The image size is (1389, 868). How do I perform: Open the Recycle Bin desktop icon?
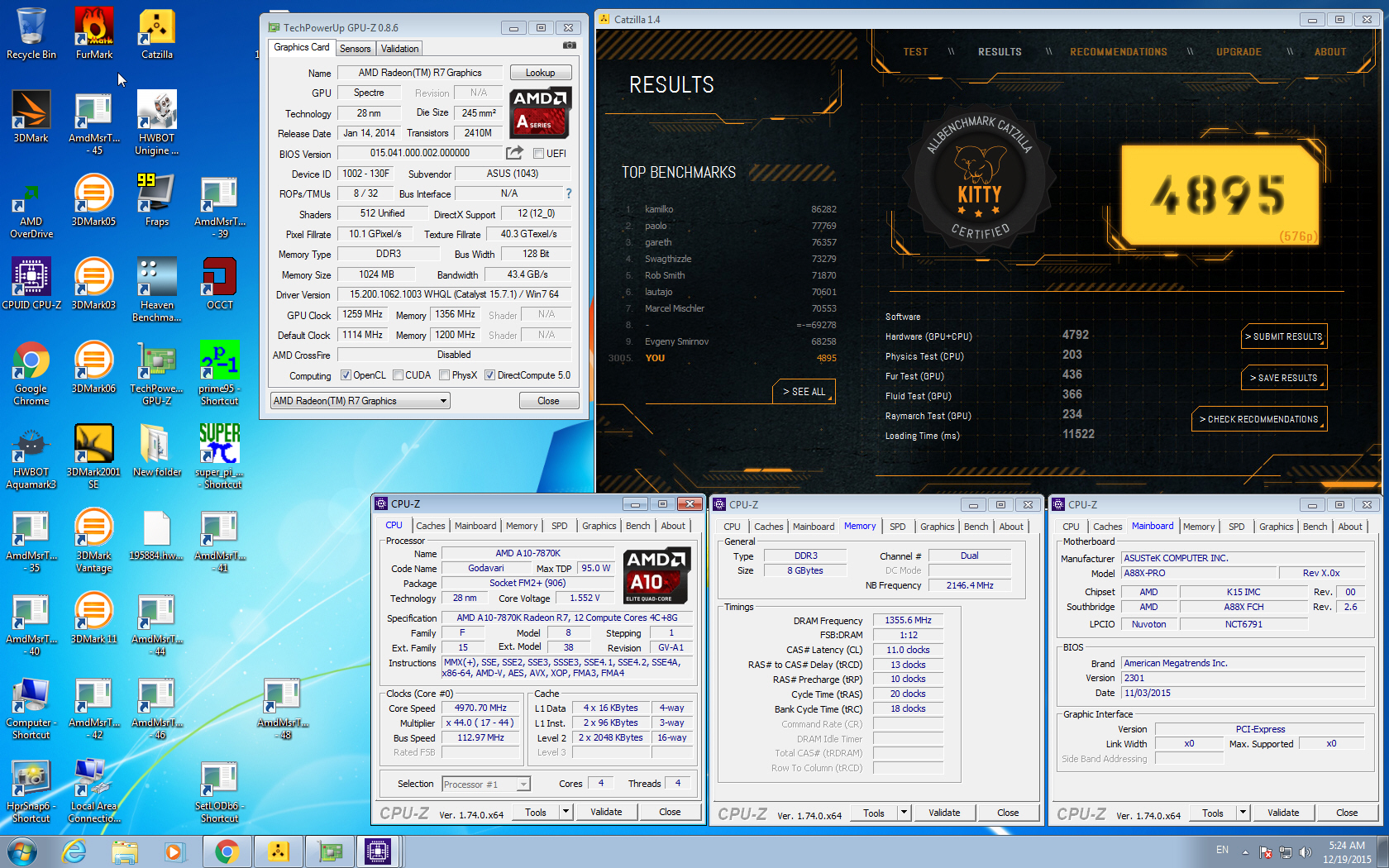click(x=31, y=33)
